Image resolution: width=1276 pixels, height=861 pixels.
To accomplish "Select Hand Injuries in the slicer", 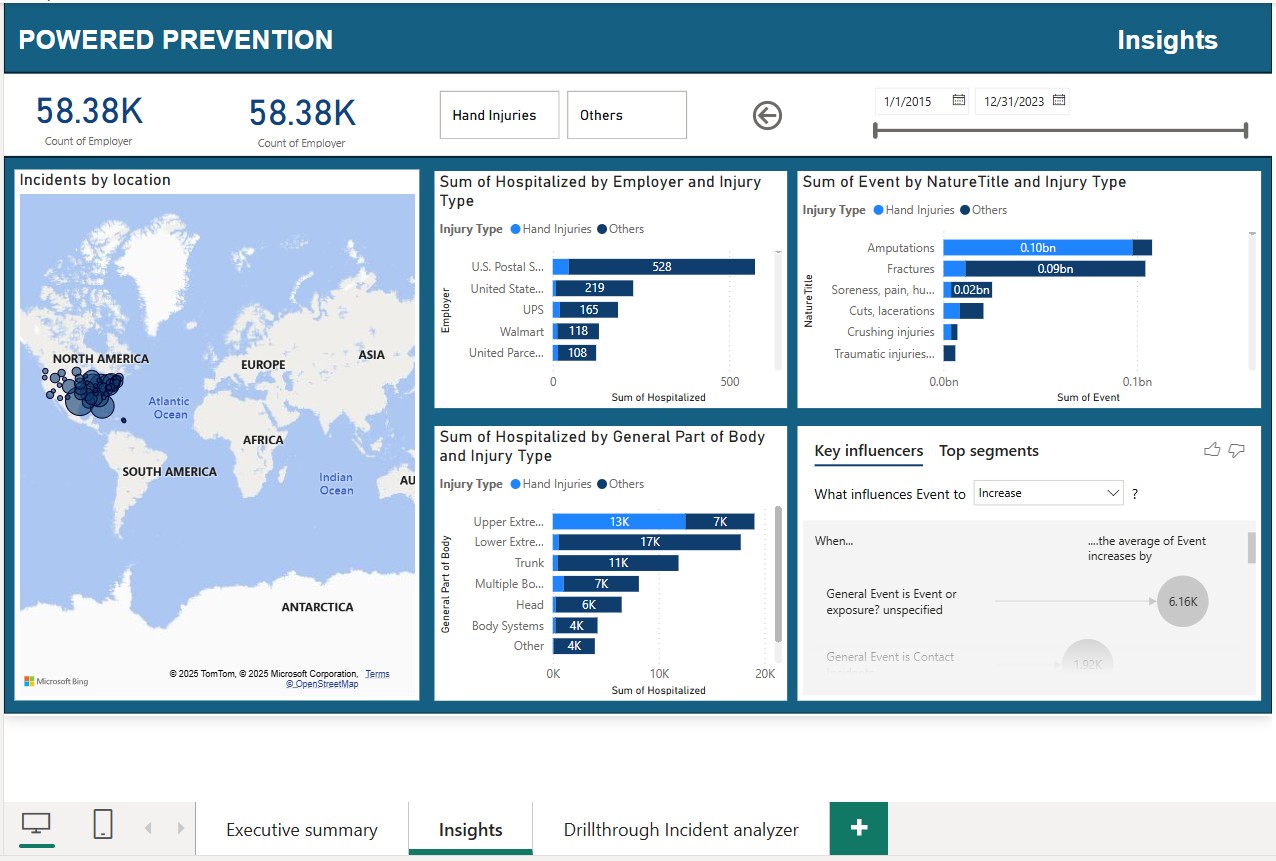I will pos(498,115).
